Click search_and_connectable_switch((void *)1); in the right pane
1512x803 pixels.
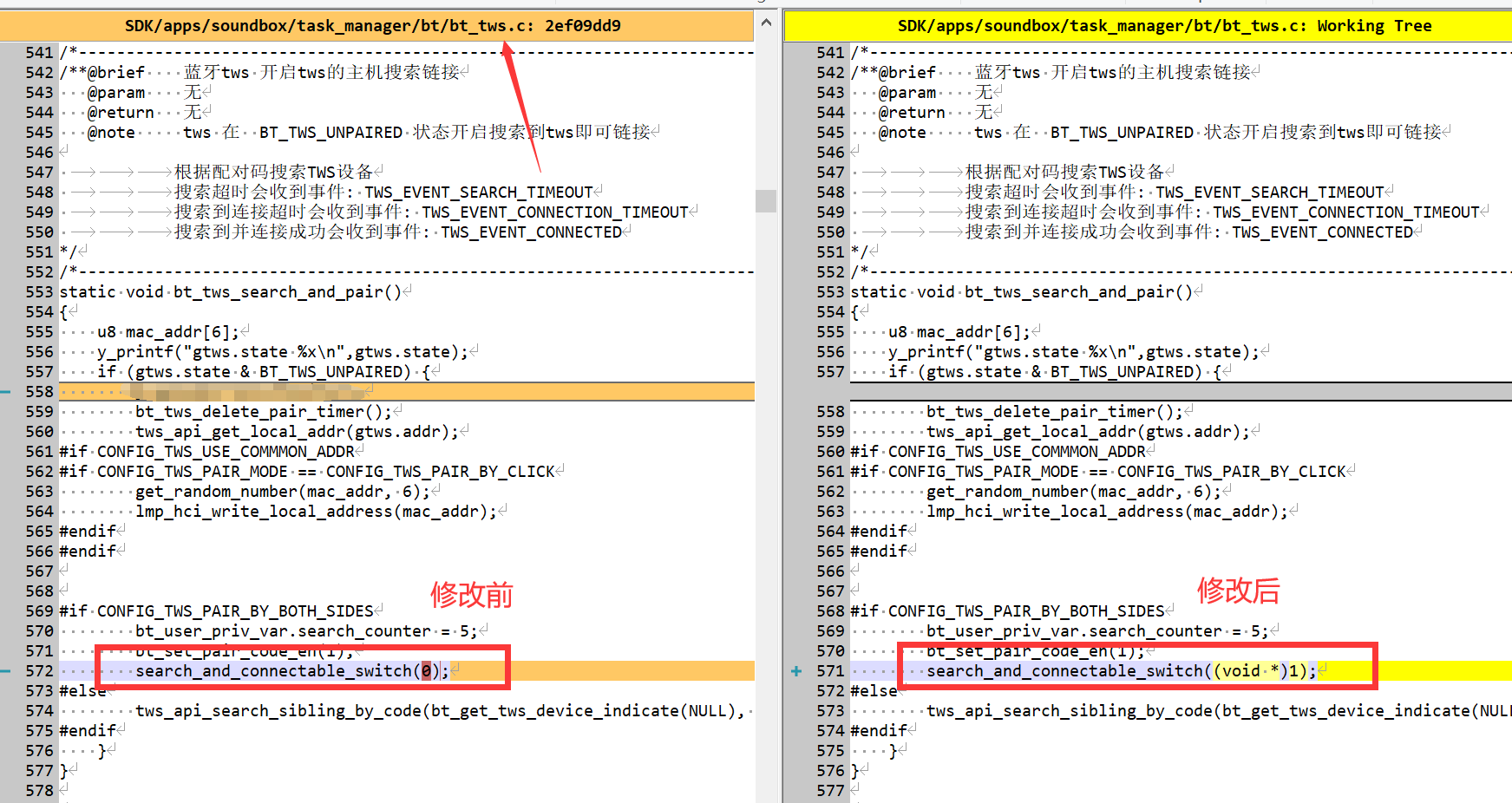(1122, 671)
